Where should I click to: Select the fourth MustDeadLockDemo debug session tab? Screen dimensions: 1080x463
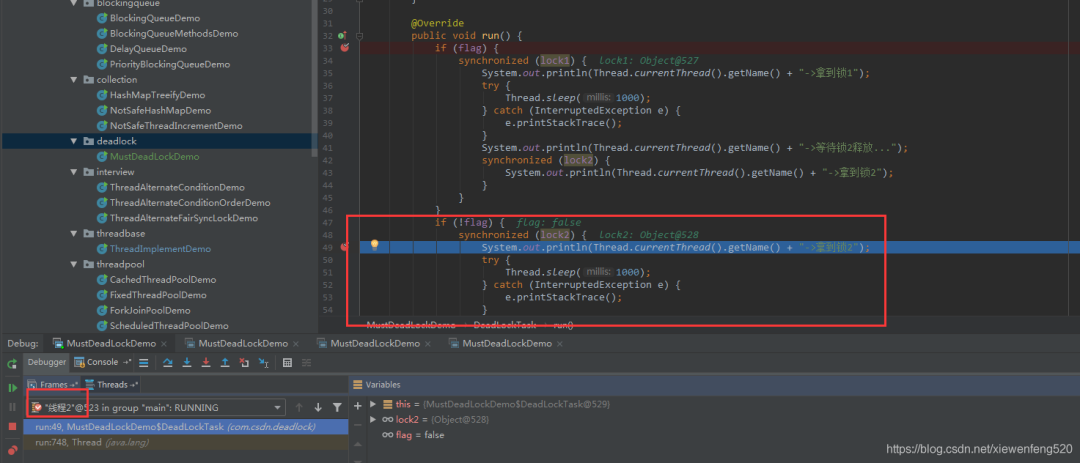pyautogui.click(x=506, y=343)
